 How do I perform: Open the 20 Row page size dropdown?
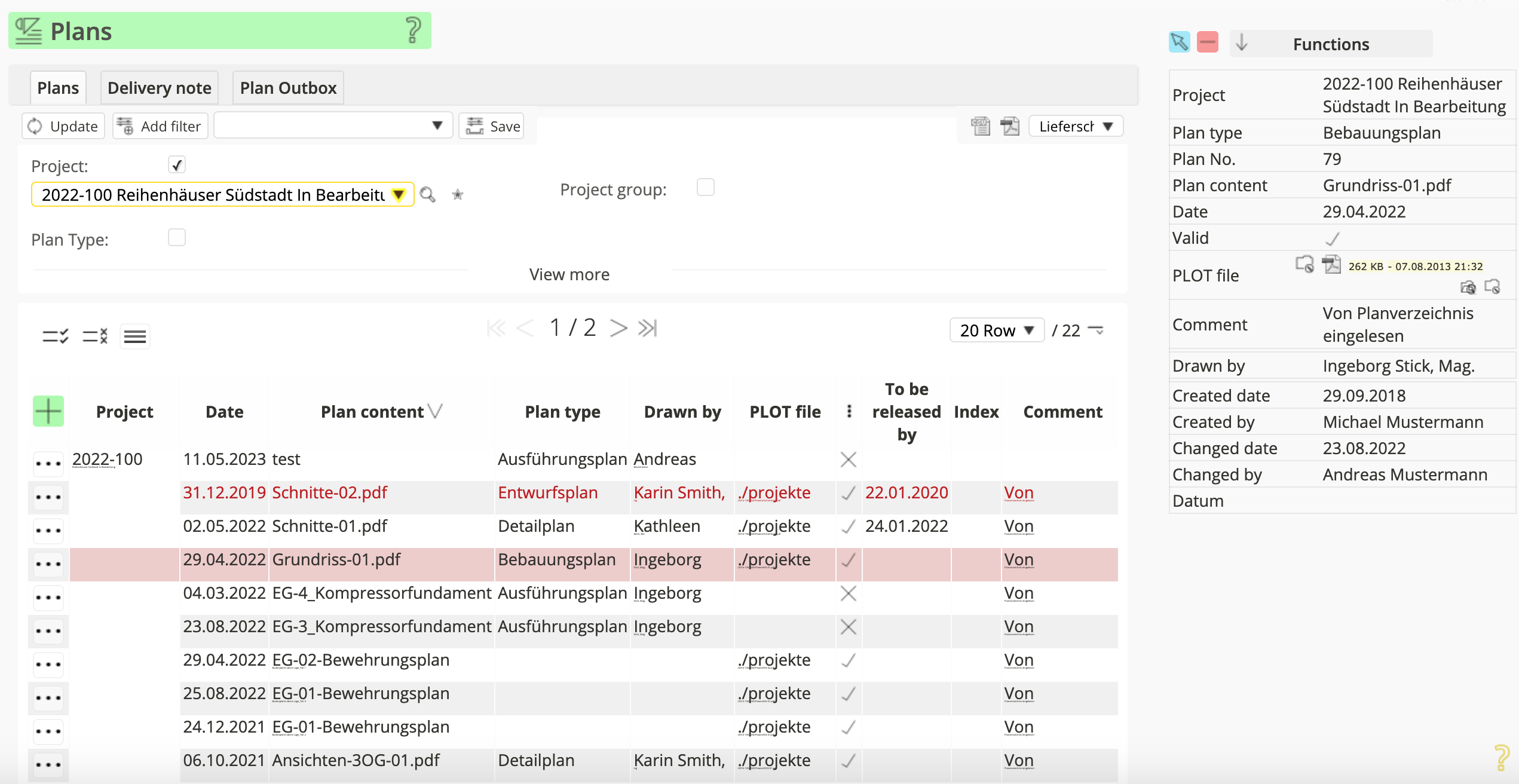pos(996,330)
